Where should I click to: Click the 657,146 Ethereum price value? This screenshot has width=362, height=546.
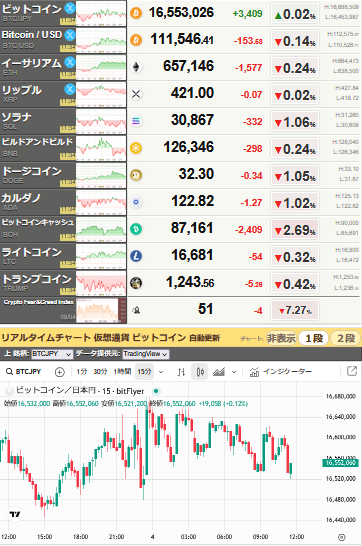188,66
